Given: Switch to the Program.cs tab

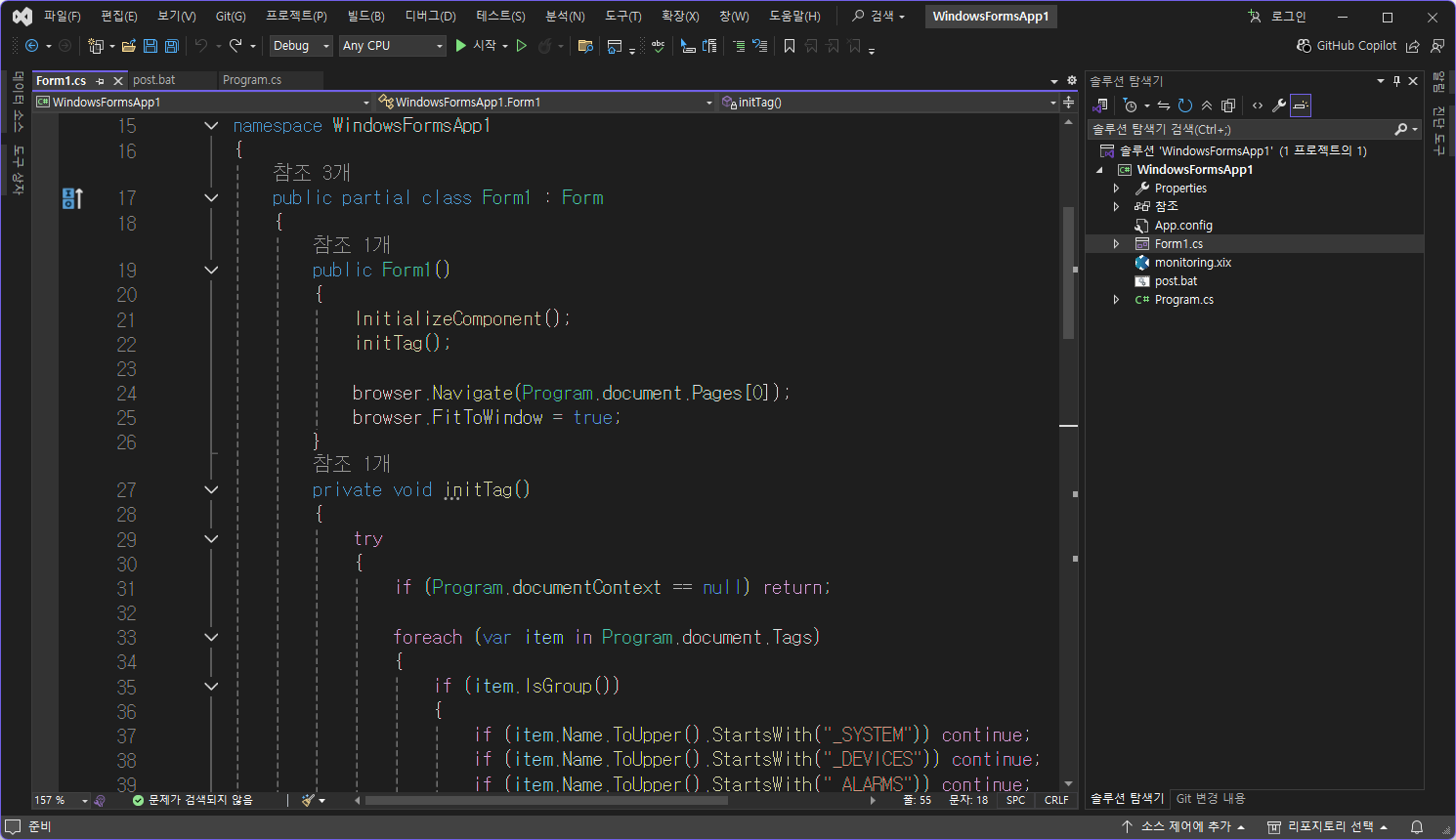Looking at the screenshot, I should [252, 80].
